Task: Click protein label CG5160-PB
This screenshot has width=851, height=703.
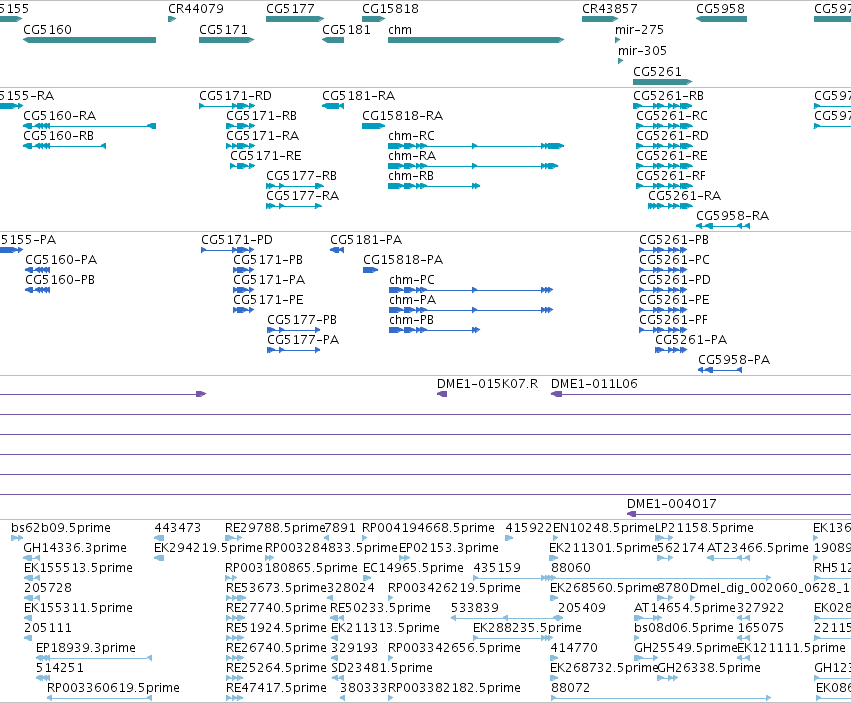Action: coord(60,280)
